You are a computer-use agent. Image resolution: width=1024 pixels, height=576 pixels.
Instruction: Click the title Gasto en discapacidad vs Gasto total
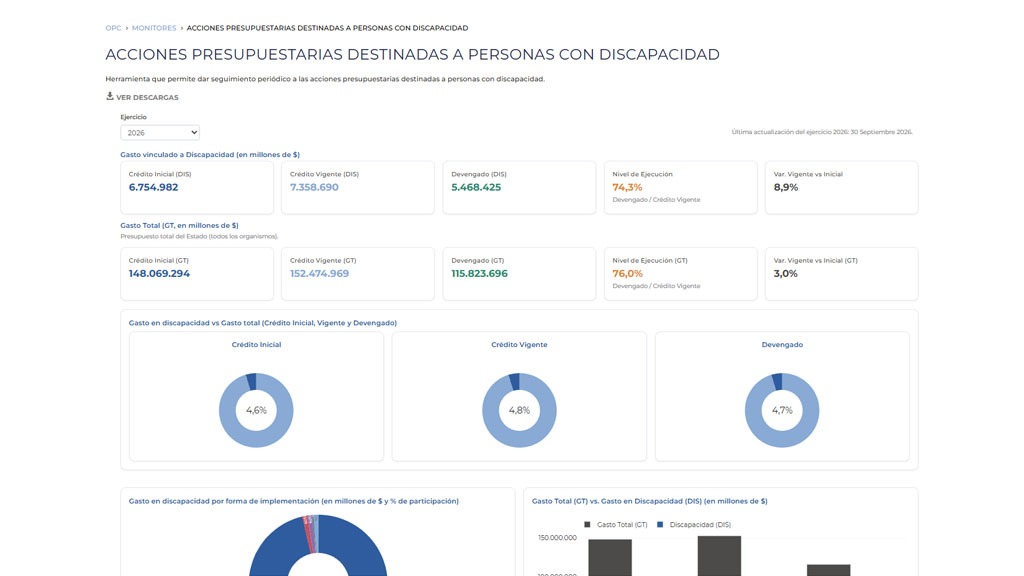263,323
